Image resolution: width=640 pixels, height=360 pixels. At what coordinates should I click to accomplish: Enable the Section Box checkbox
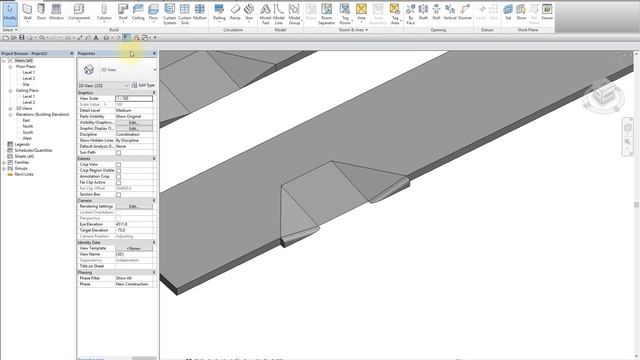coord(118,195)
